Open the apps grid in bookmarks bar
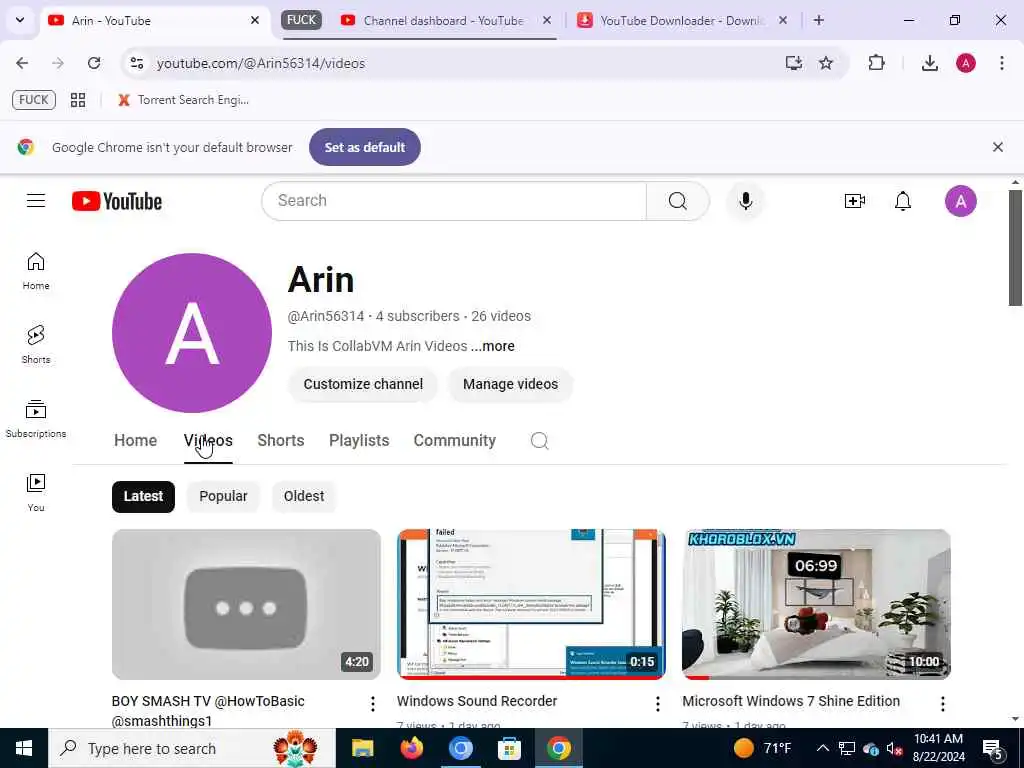The image size is (1024, 768). tap(78, 100)
